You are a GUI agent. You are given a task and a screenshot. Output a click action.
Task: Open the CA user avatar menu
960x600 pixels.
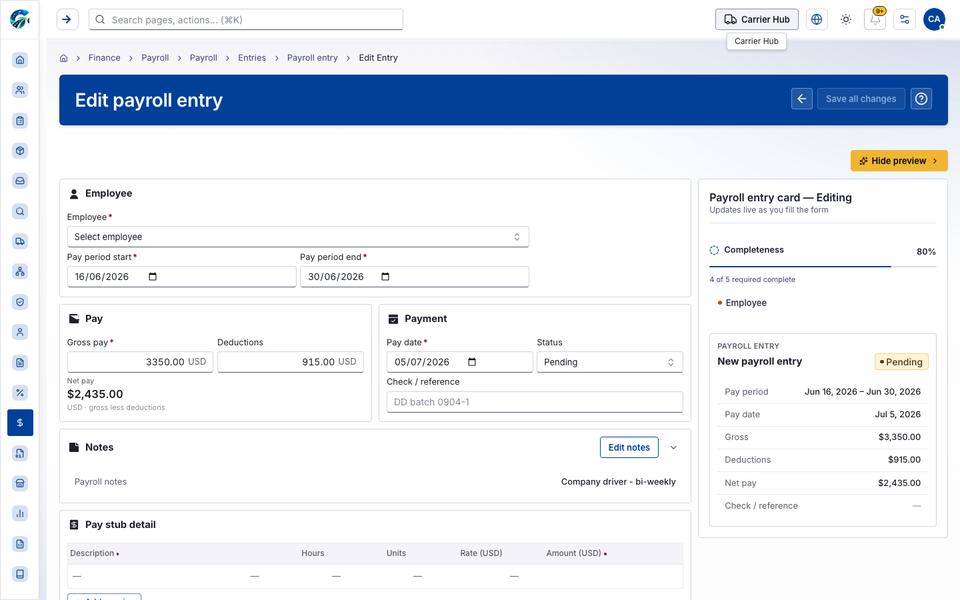934,20
